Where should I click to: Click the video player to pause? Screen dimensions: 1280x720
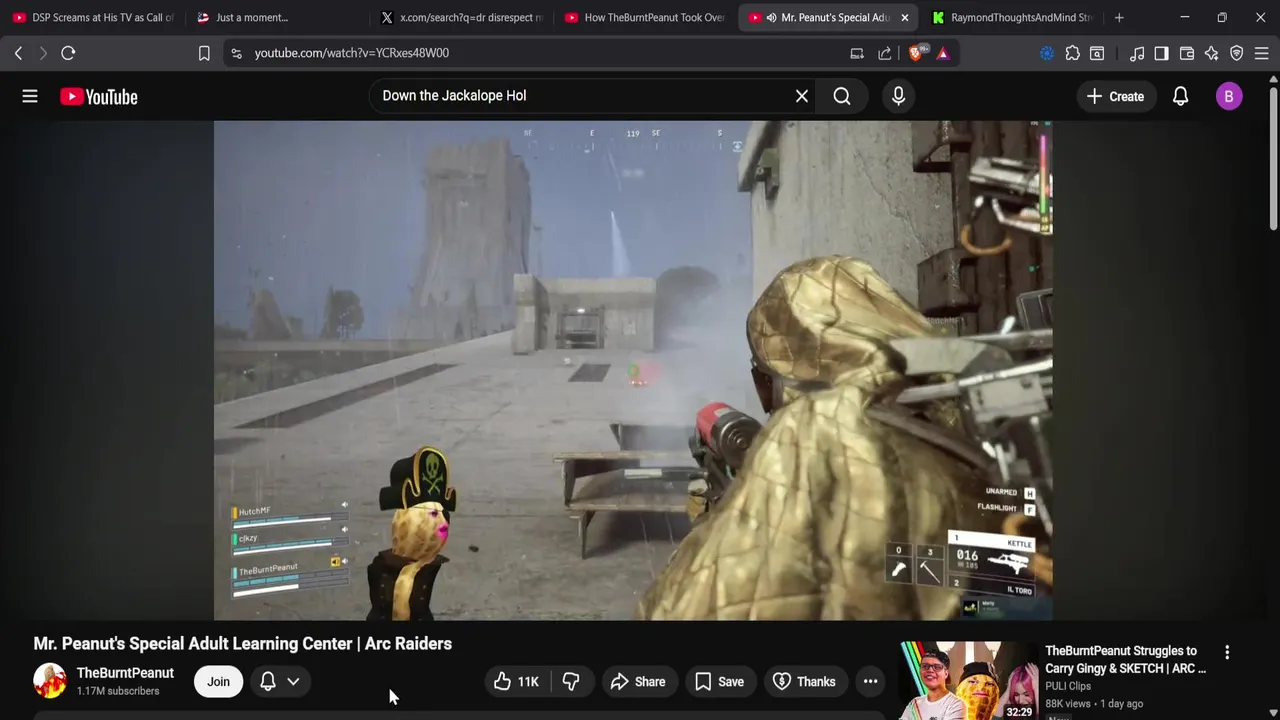[632, 370]
